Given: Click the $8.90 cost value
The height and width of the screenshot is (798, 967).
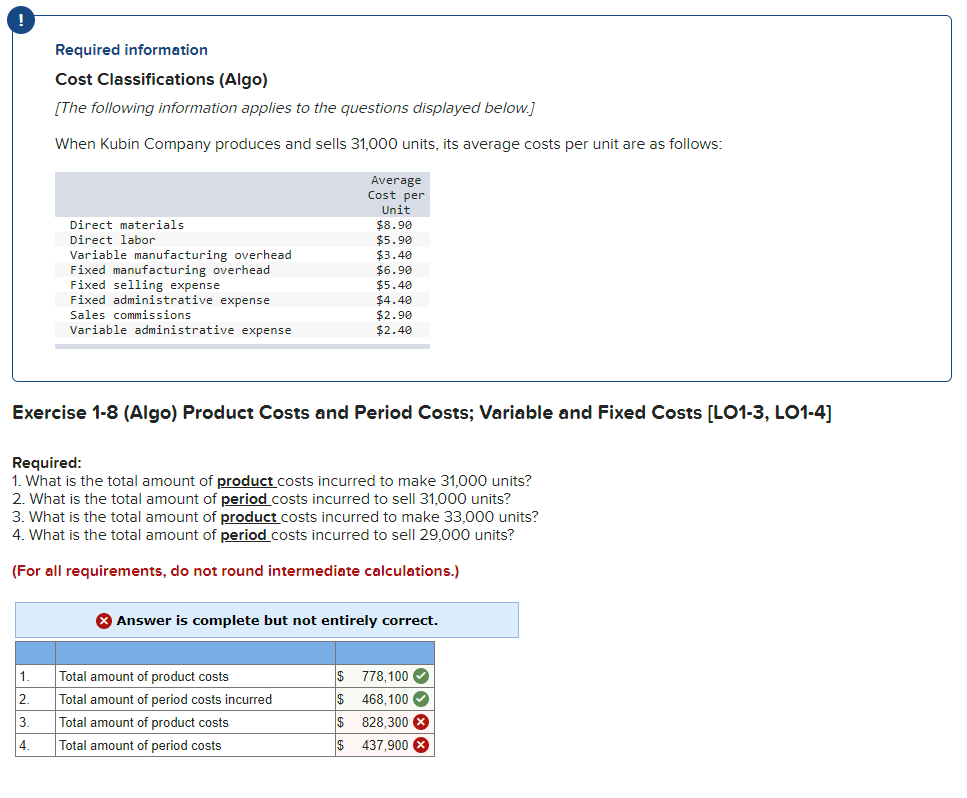Looking at the screenshot, I should 394,225.
